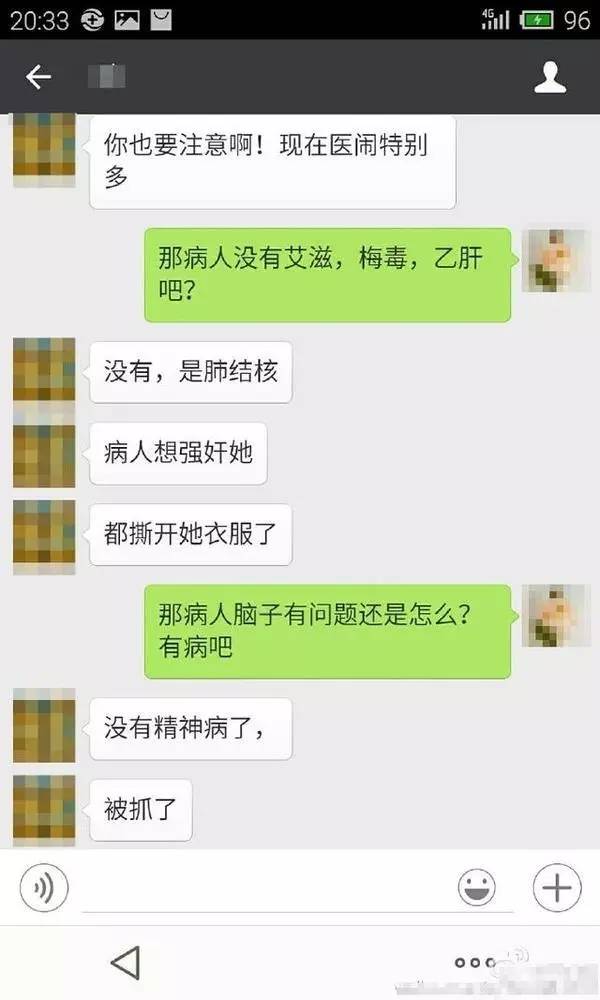The image size is (600, 1000).
Task: Tap the Android back triangle button
Action: coord(126,962)
